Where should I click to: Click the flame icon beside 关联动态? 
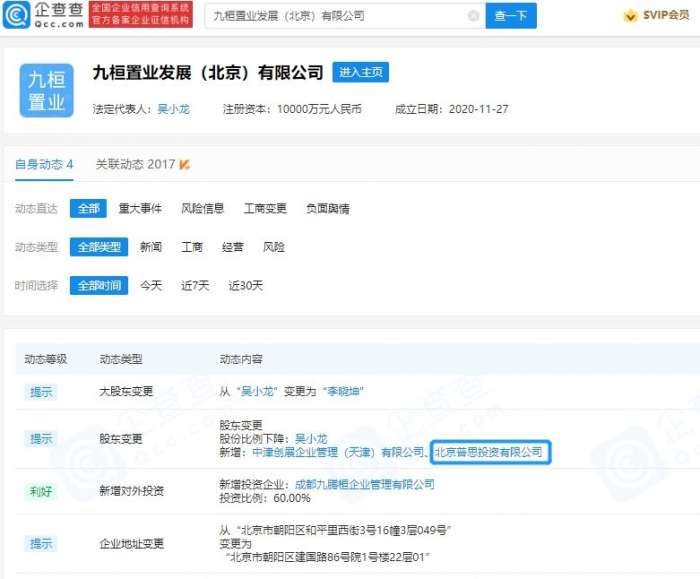185,164
